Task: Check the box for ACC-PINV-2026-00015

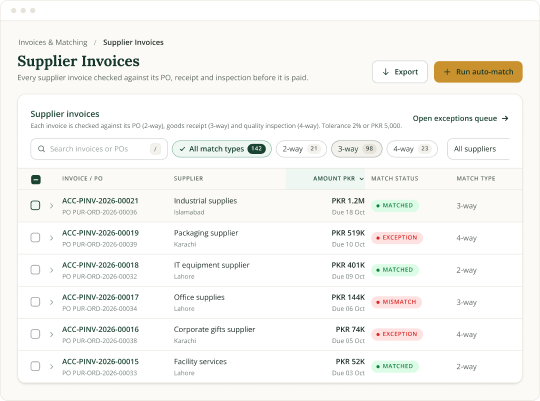Action: (35, 366)
